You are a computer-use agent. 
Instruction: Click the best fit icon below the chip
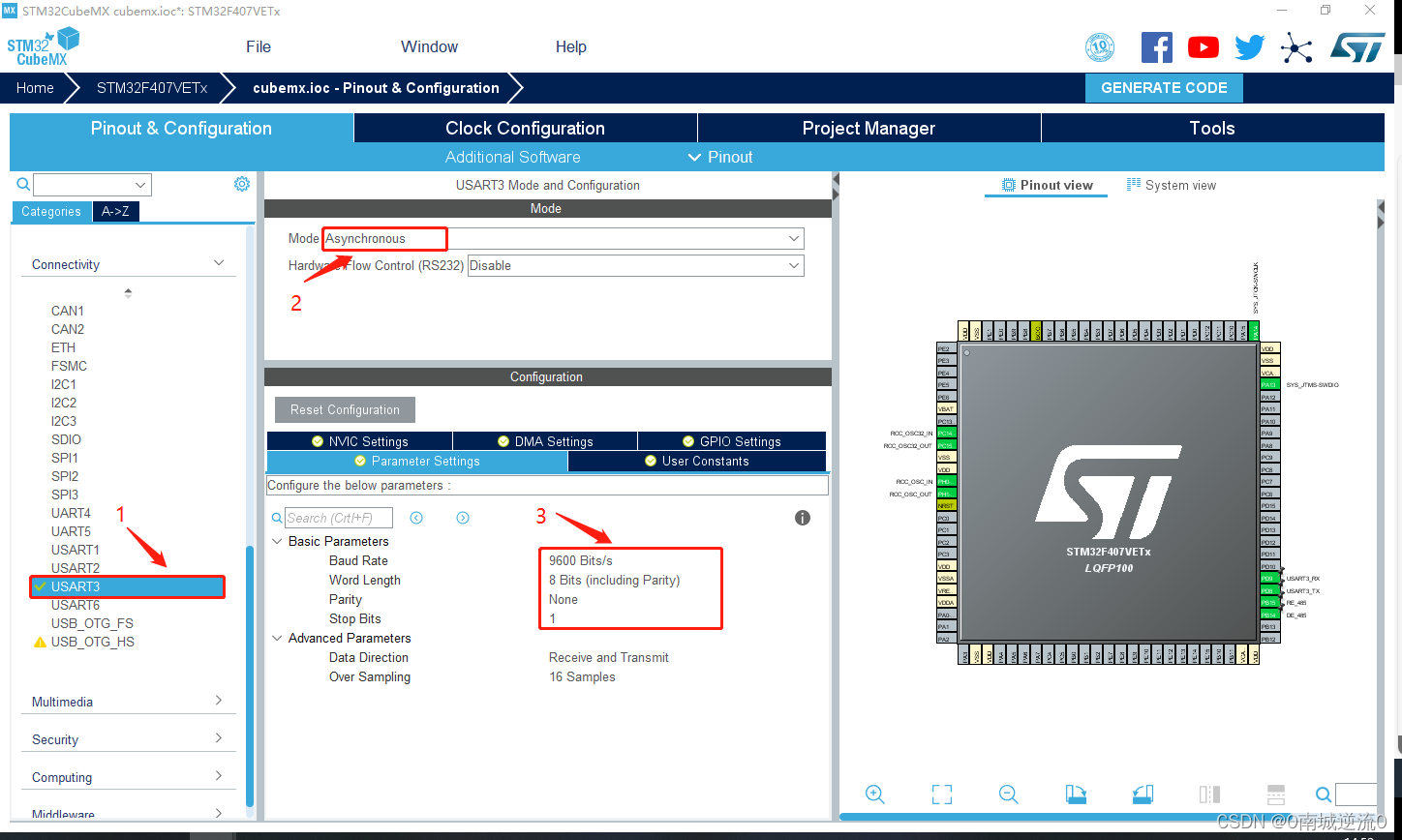click(x=941, y=794)
